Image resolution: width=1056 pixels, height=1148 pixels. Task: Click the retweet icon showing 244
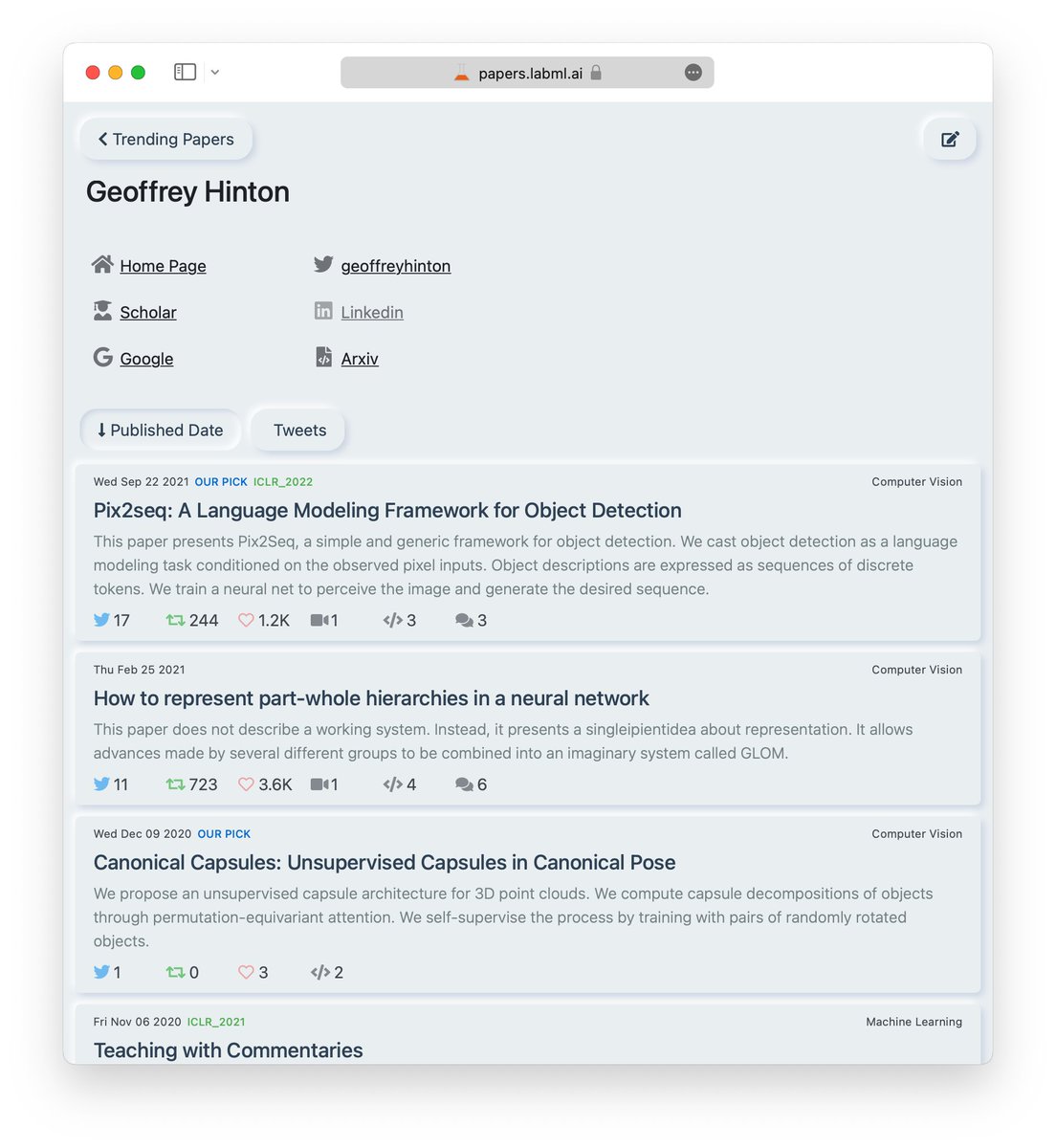(x=175, y=620)
